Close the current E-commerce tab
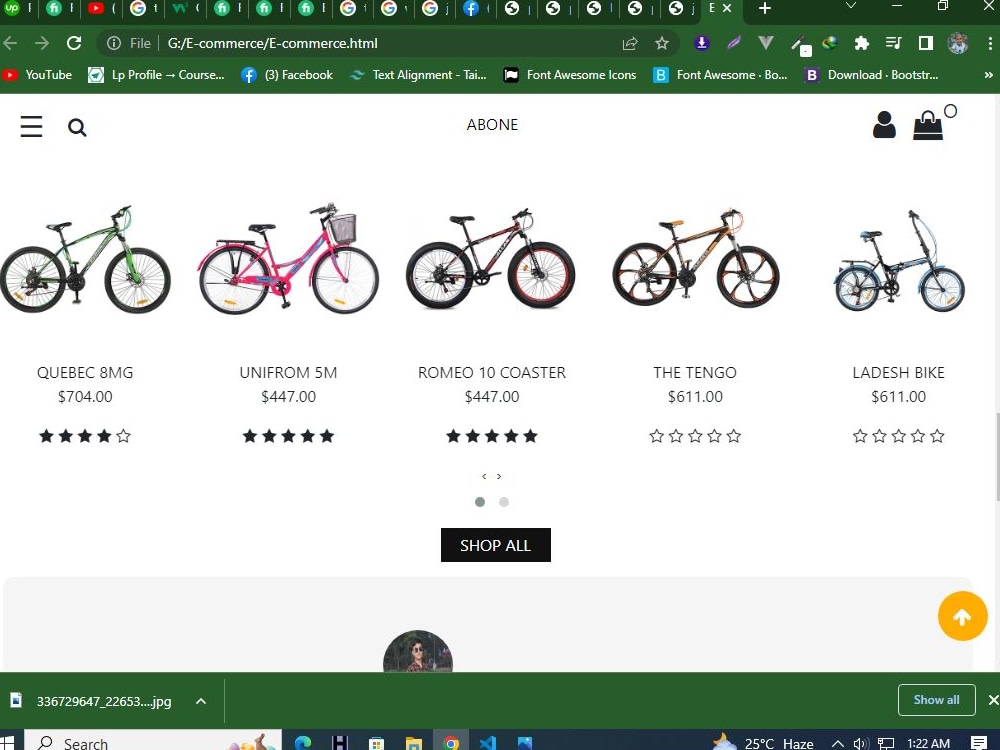The width and height of the screenshot is (1000, 750). tap(727, 8)
